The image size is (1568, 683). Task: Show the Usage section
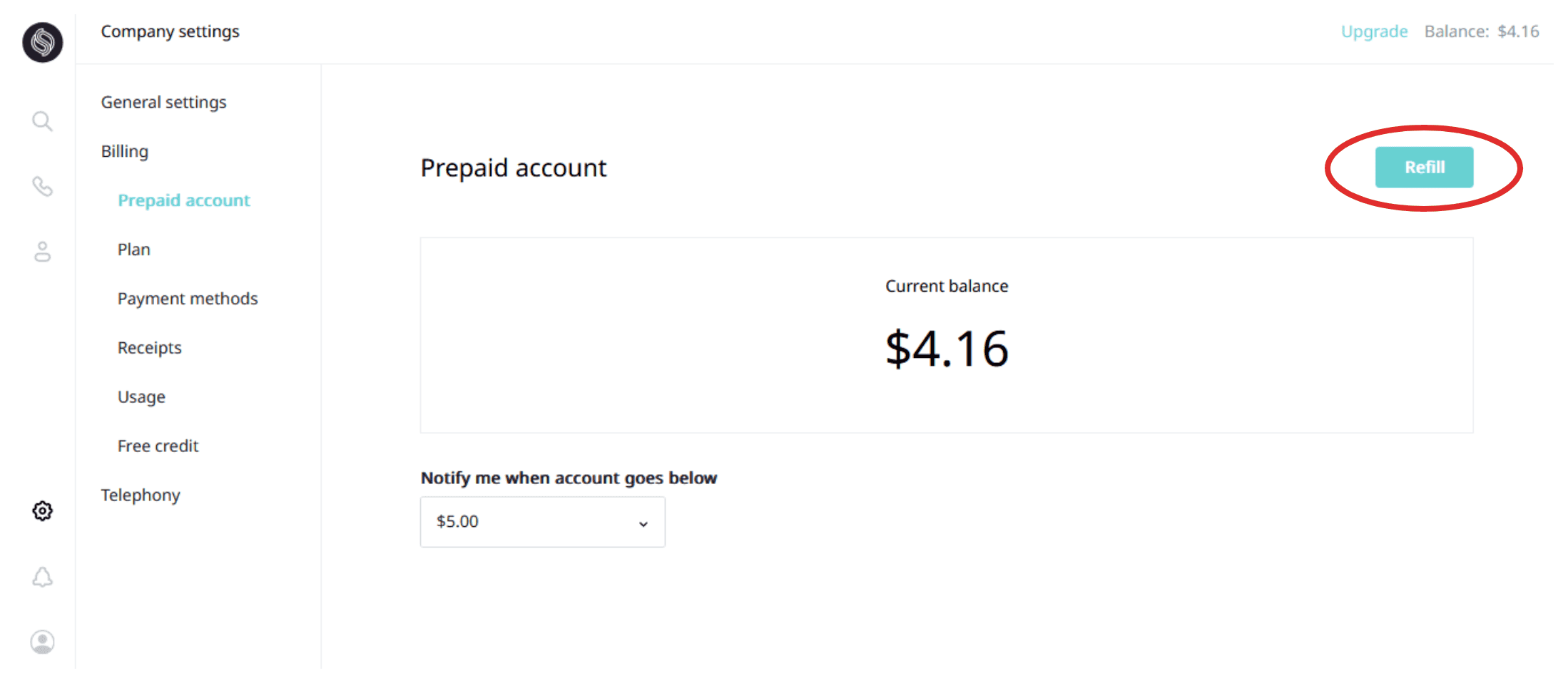pos(141,397)
